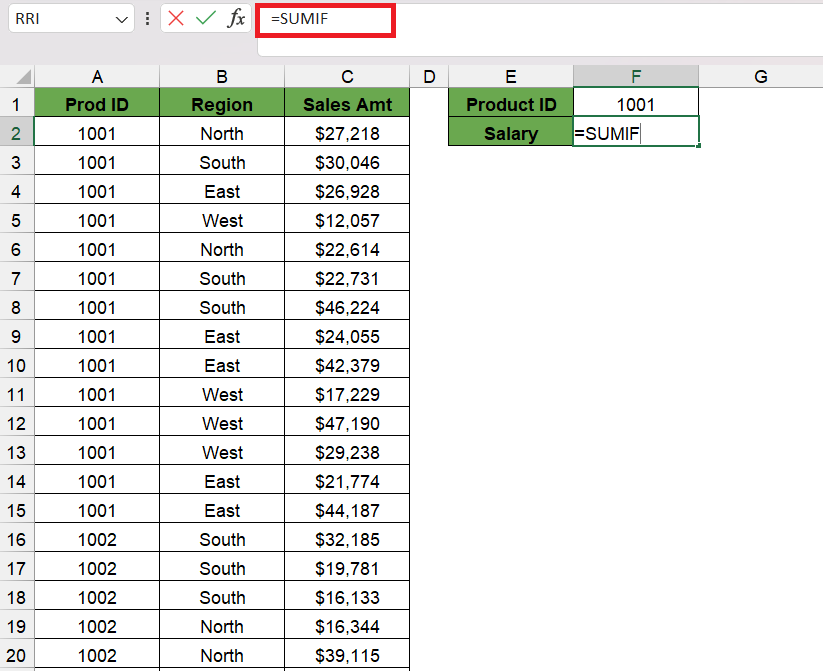The image size is (823, 671).
Task: Confirm the formula with the green checkmark
Action: 206,19
